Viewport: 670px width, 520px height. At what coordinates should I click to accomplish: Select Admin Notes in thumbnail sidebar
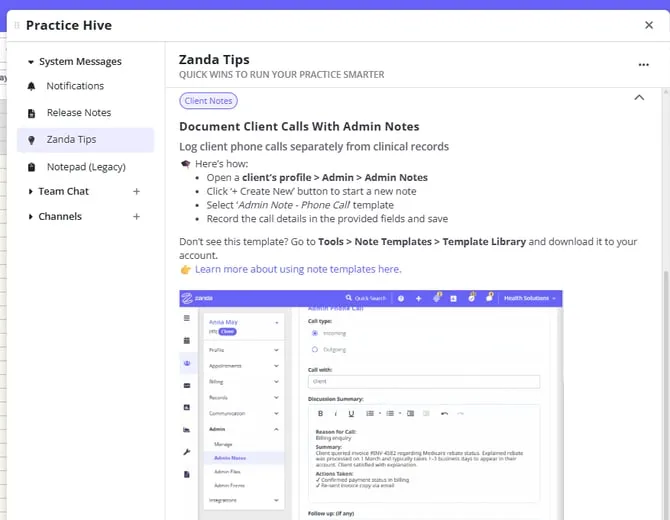[244, 458]
